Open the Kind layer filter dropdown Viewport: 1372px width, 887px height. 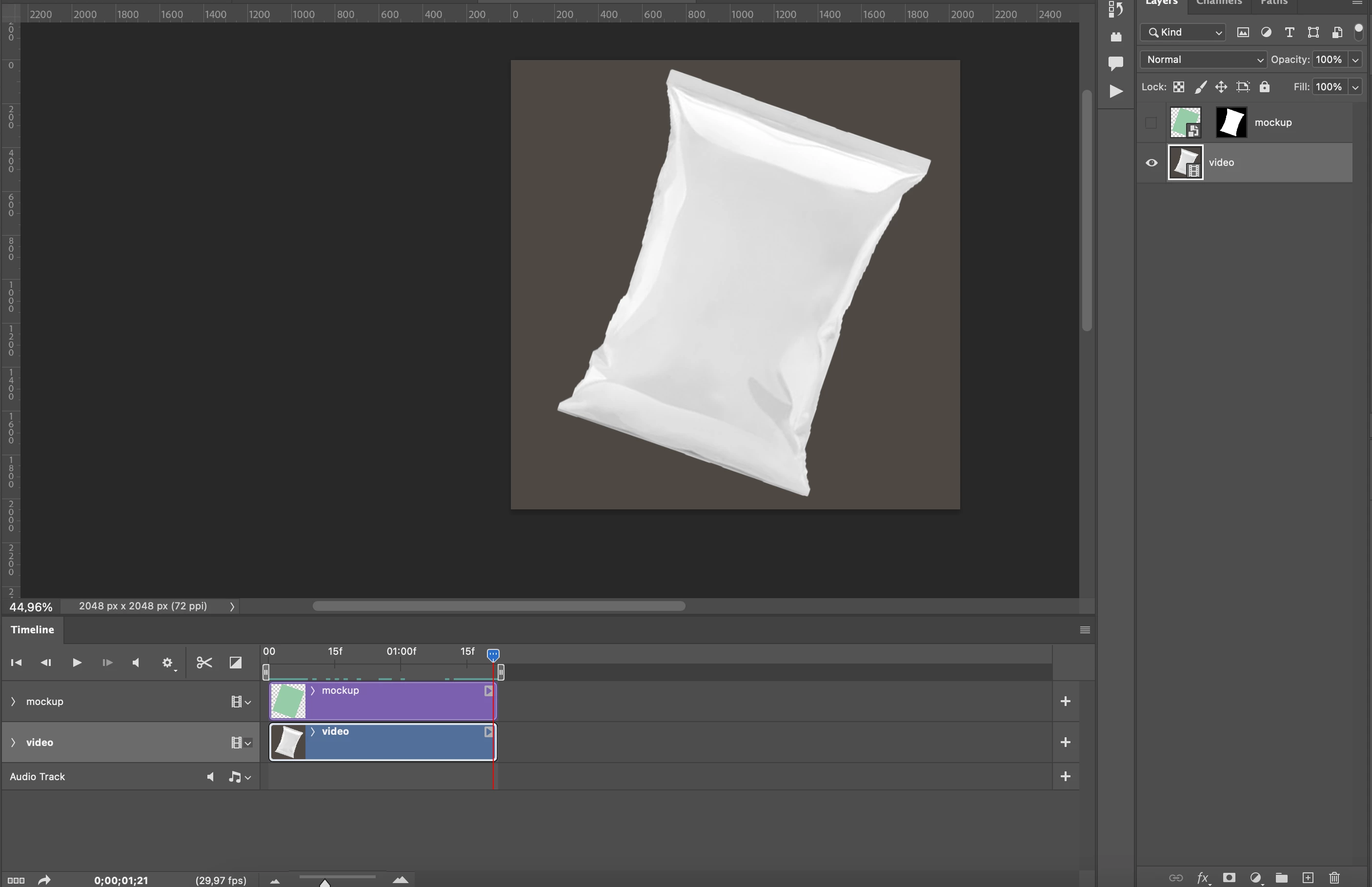point(1183,32)
